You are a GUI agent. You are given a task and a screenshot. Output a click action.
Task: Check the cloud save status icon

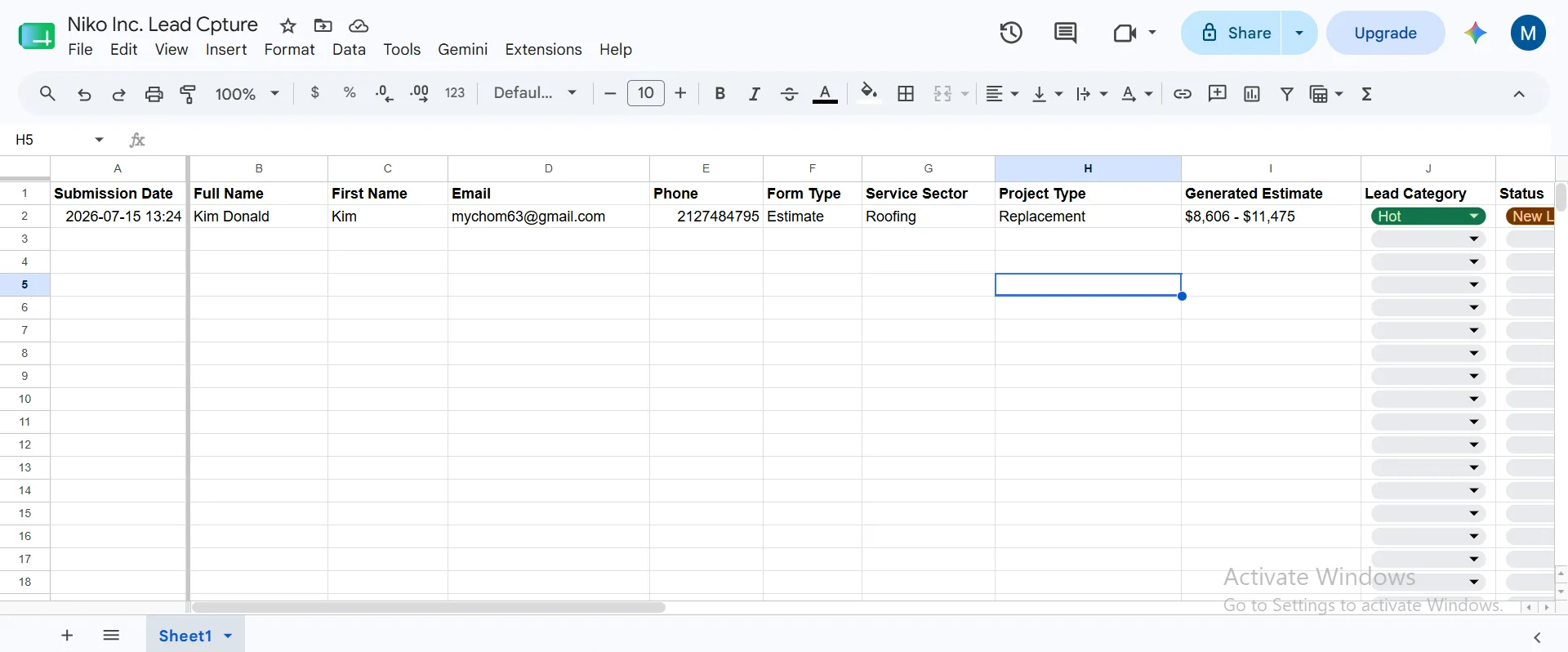359,25
